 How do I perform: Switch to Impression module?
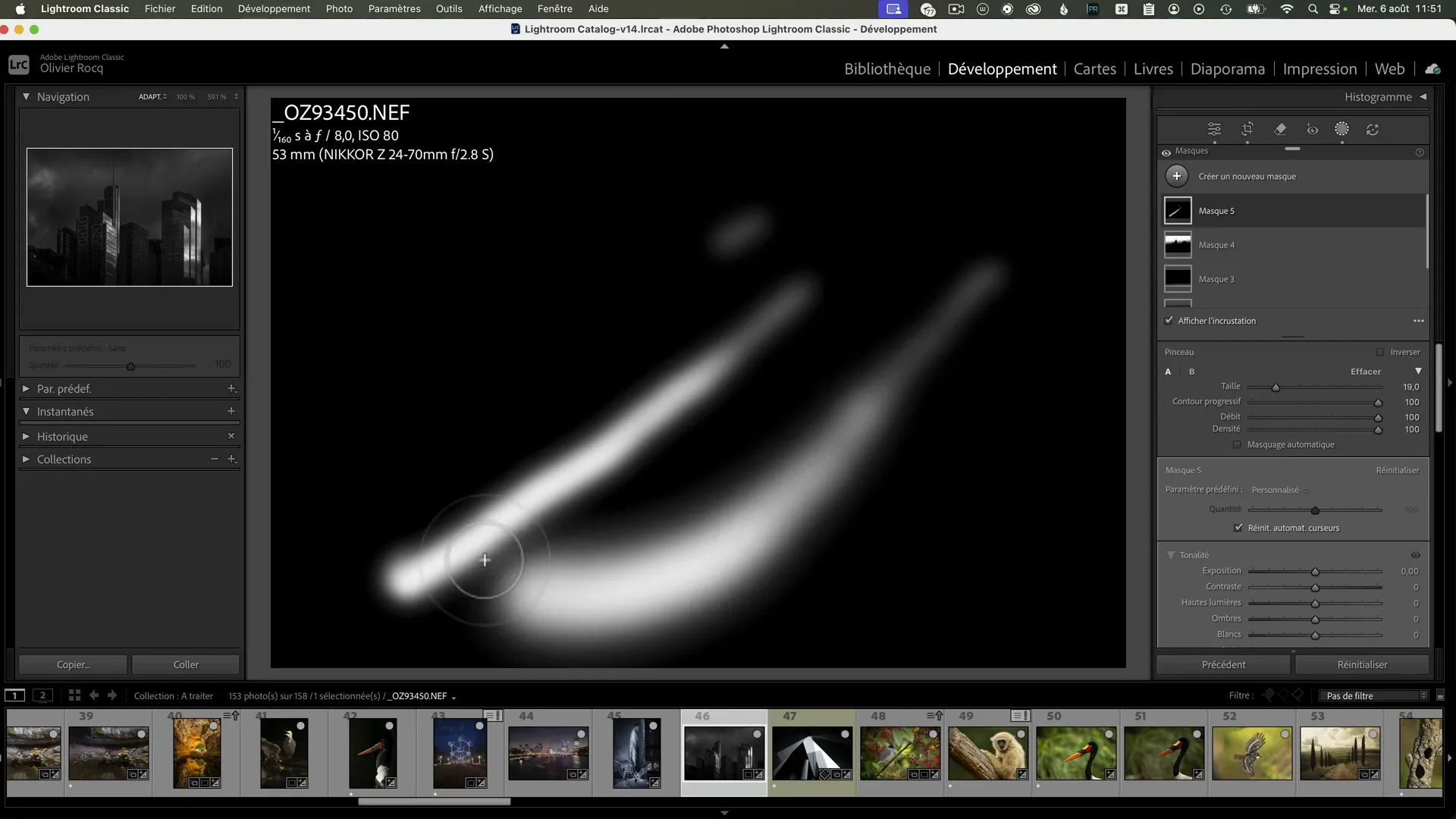point(1319,69)
